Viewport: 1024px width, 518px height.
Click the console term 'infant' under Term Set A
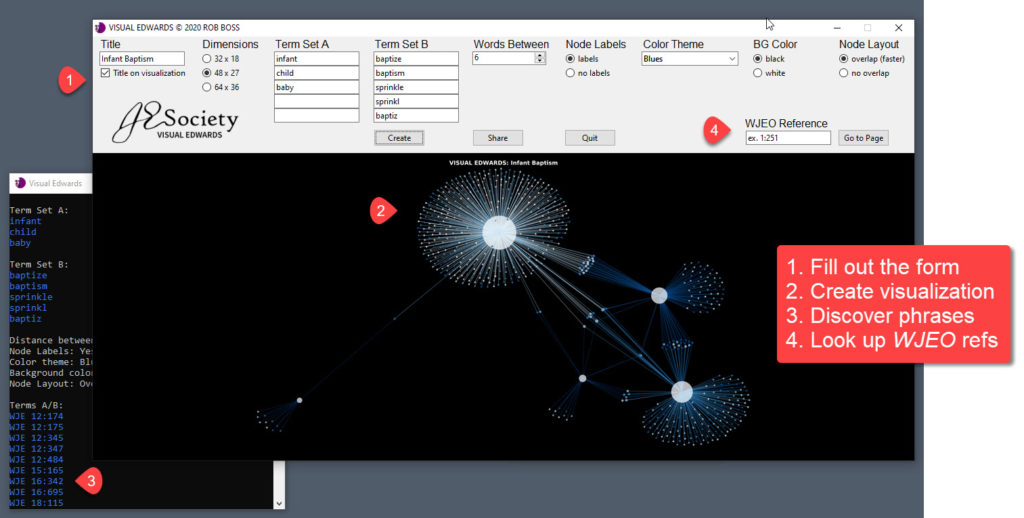[x=25, y=221]
